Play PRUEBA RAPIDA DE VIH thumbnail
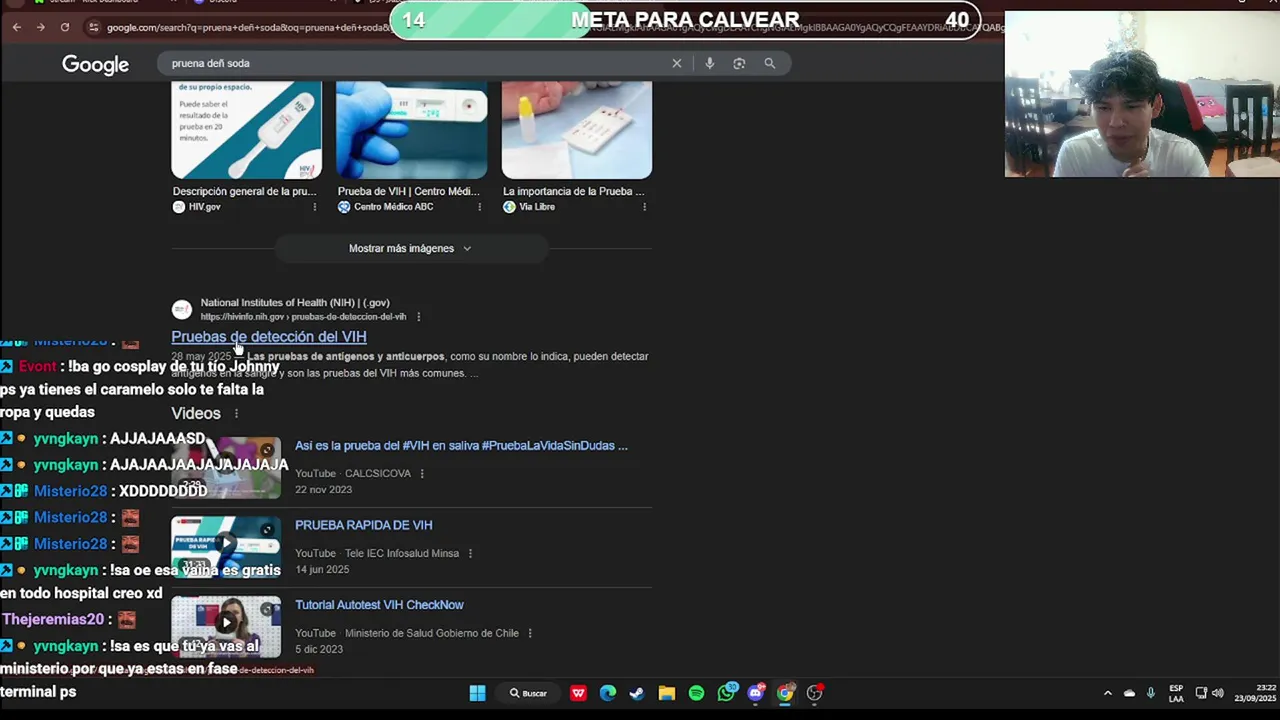Viewport: 1280px width, 720px height. pos(226,546)
